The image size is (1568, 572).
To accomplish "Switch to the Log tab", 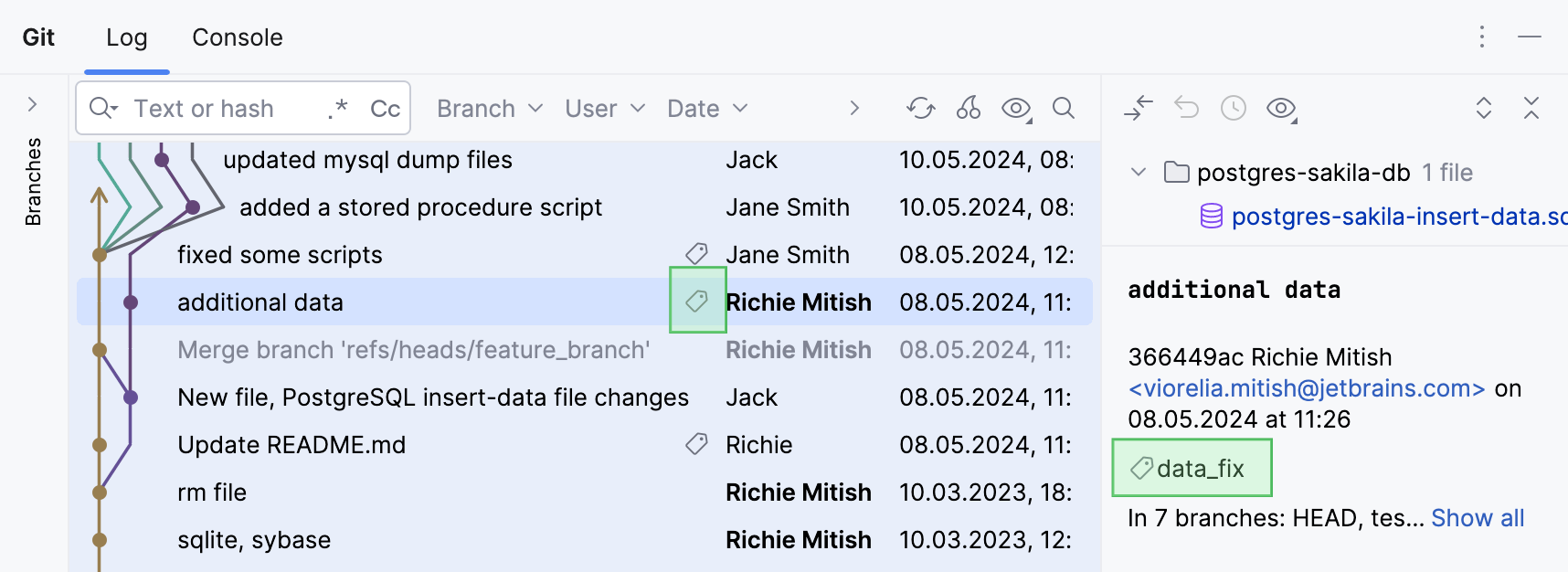I will [126, 37].
